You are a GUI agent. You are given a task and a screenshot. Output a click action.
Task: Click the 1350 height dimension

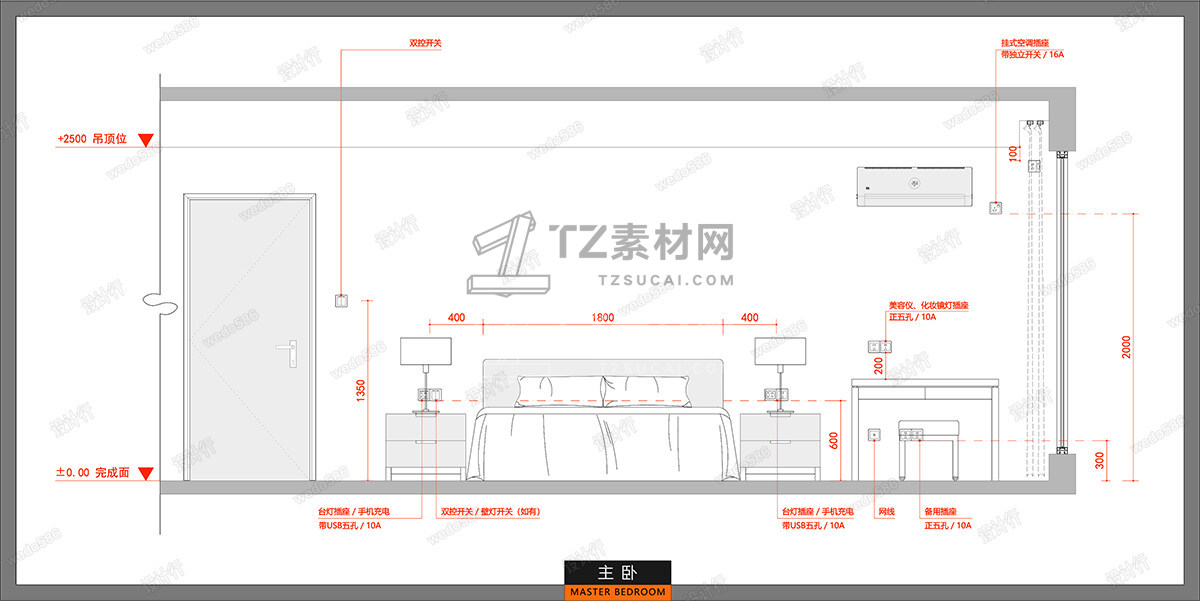coord(360,391)
